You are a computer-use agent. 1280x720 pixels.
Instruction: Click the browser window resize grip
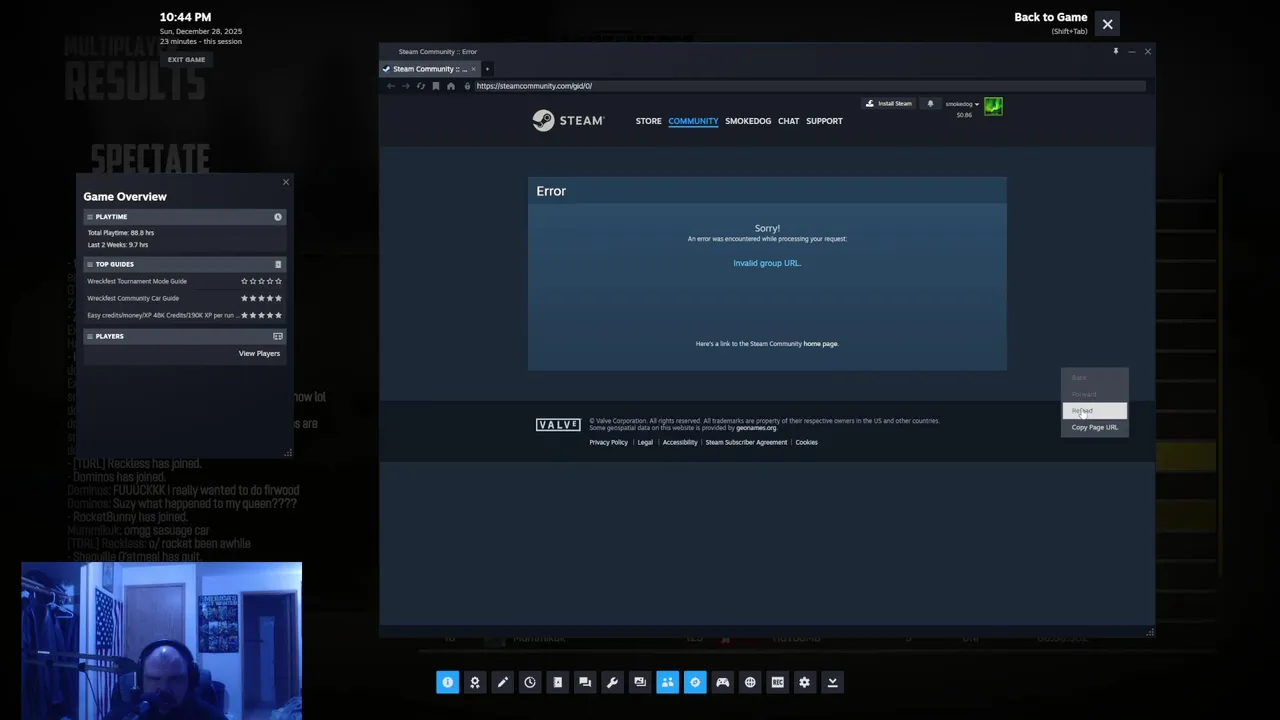pos(1150,632)
